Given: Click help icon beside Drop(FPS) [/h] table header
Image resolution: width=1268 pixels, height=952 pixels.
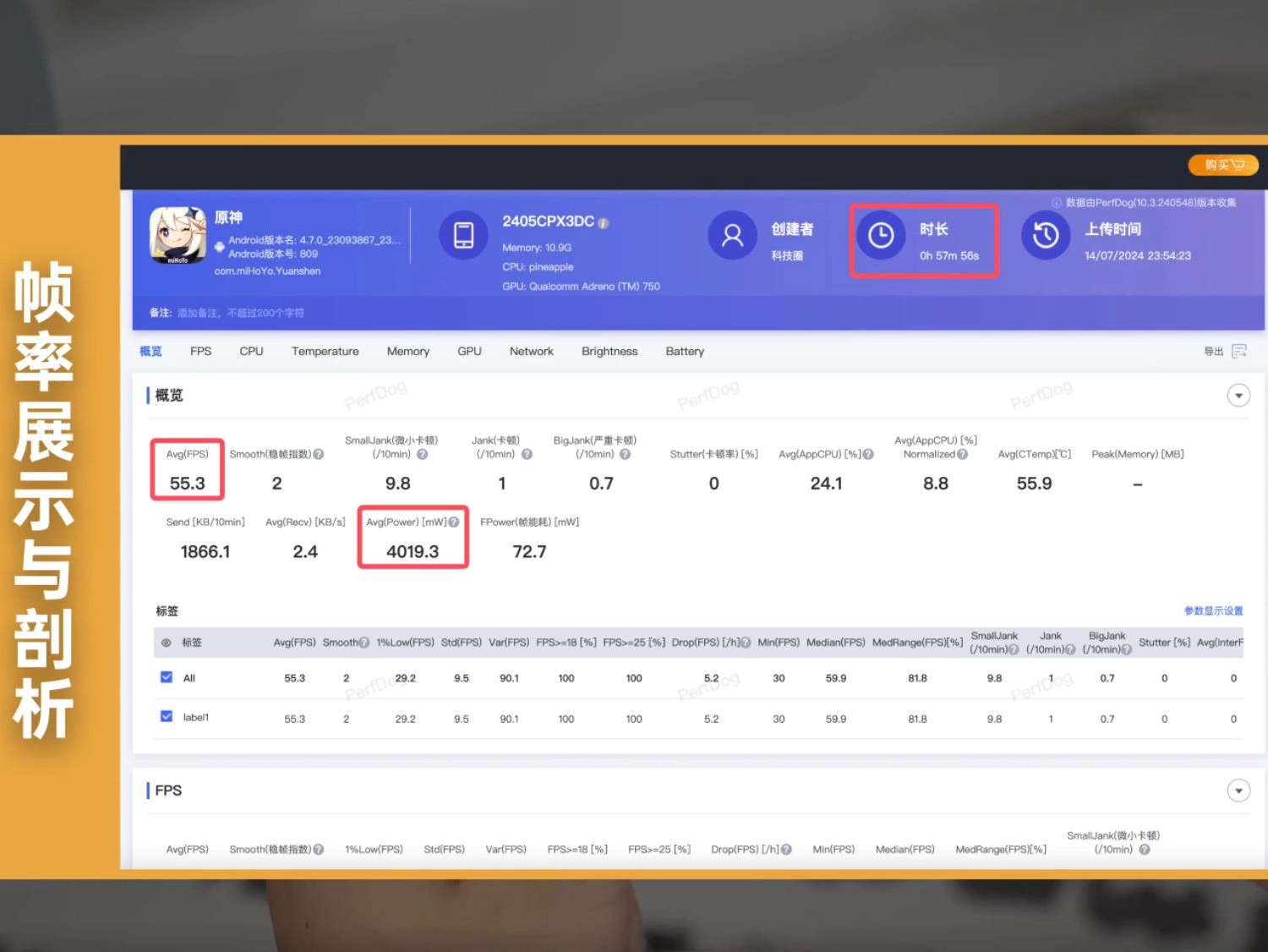Looking at the screenshot, I should tap(746, 643).
